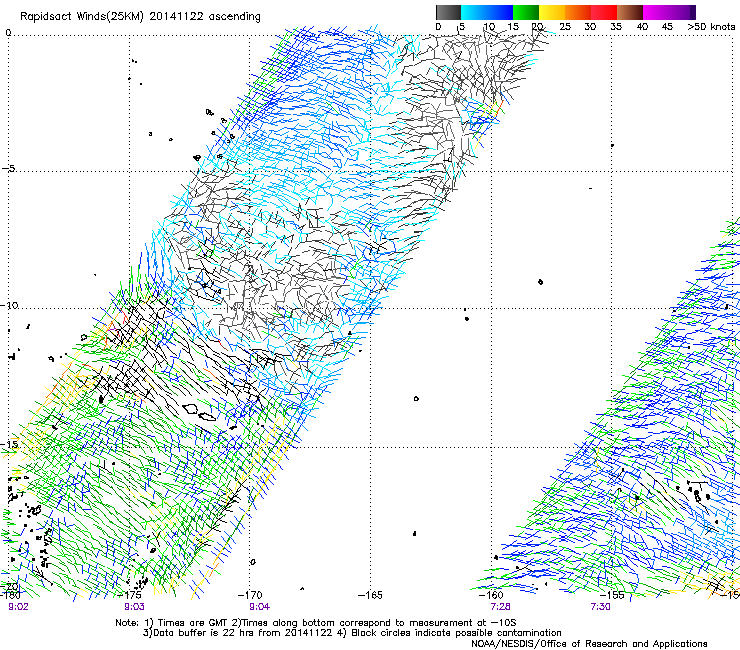Click the '-165' longitude axis label

tap(370, 595)
